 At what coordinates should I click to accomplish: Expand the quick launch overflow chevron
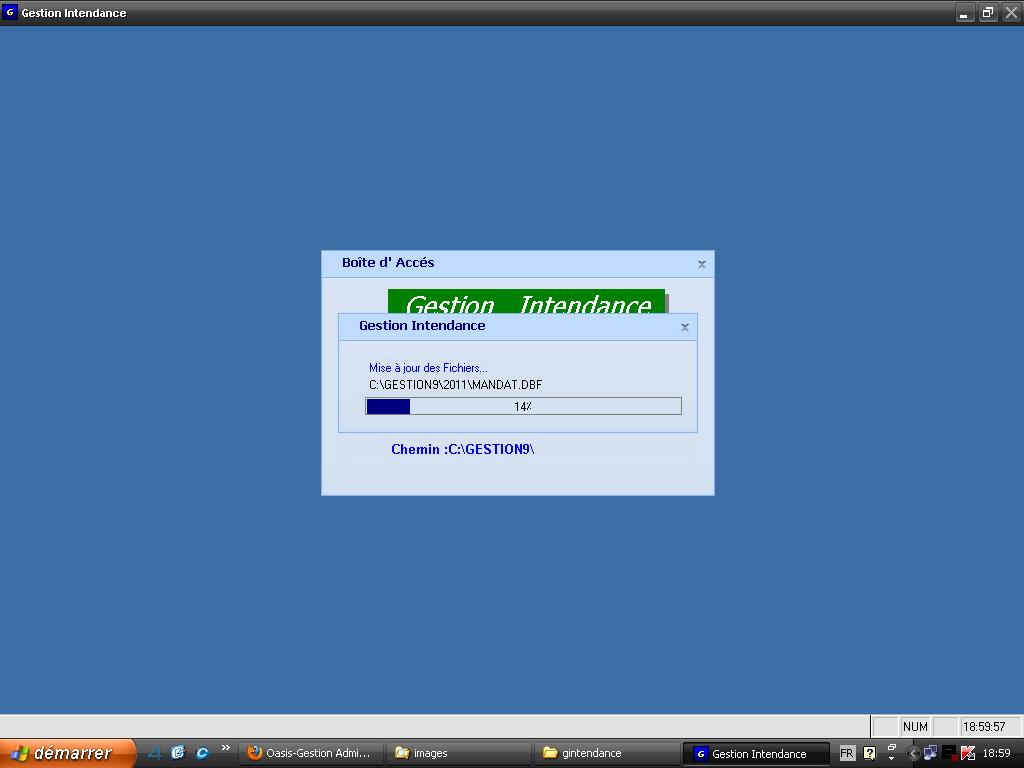coord(225,748)
